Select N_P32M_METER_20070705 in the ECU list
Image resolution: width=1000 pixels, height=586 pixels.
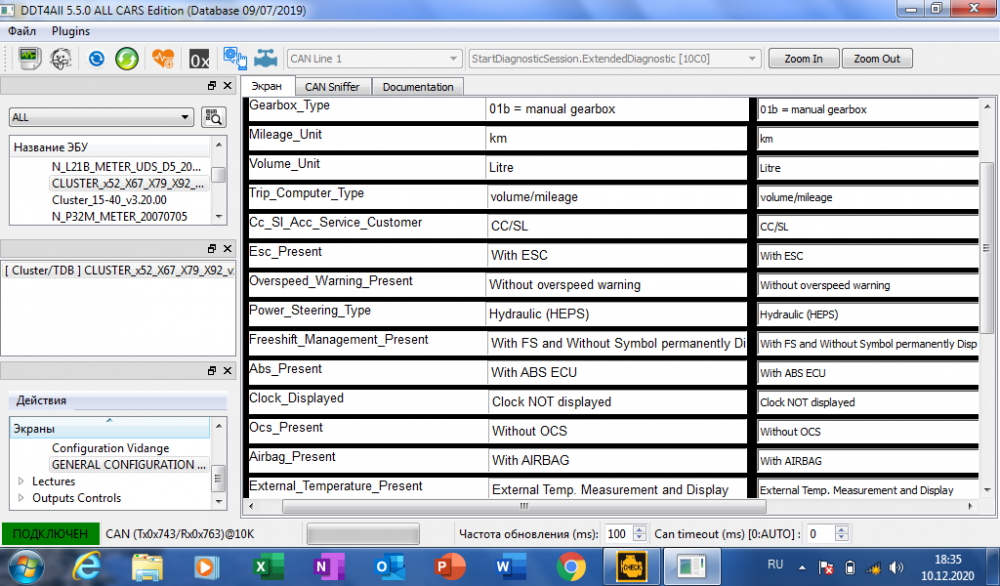click(119, 217)
